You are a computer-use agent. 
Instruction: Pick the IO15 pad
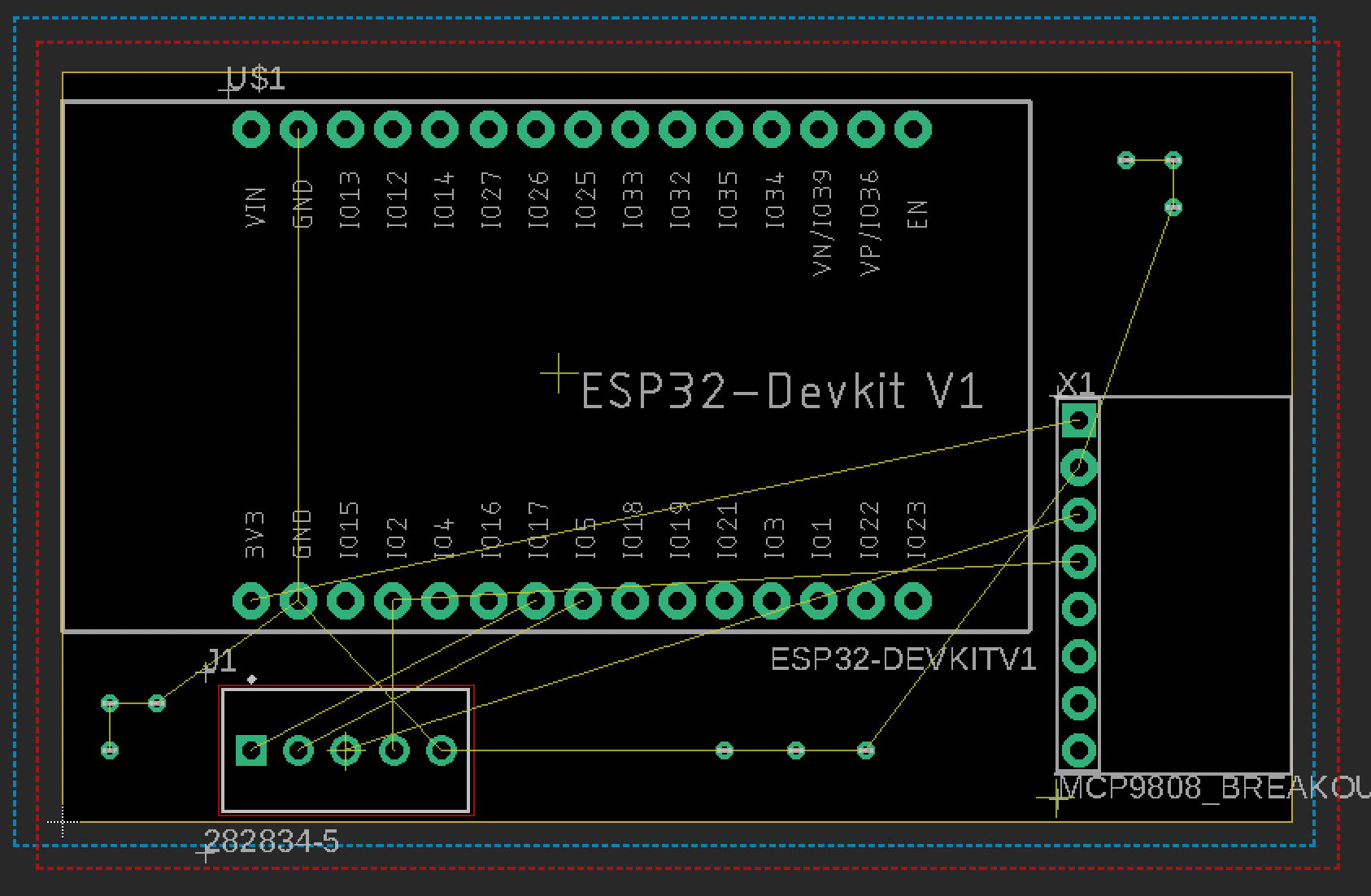coord(346,602)
